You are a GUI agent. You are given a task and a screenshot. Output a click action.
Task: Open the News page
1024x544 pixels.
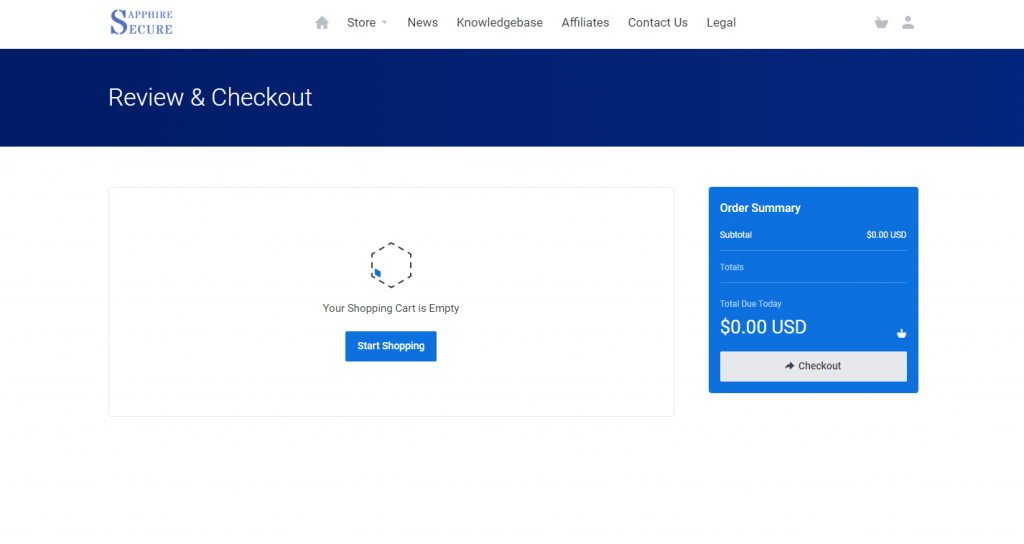click(423, 23)
